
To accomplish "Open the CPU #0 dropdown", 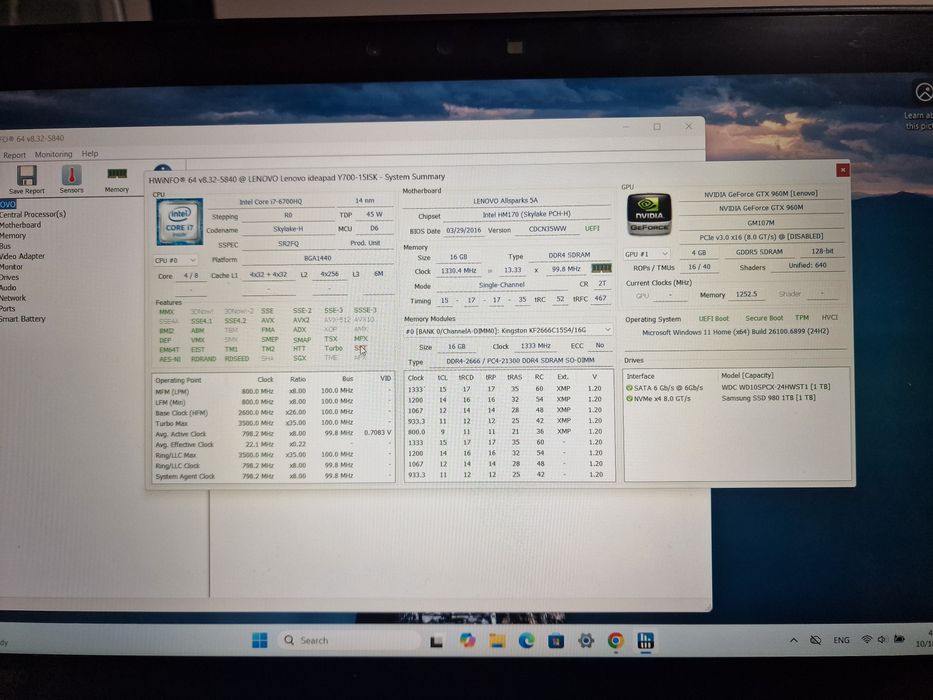I will [175, 260].
